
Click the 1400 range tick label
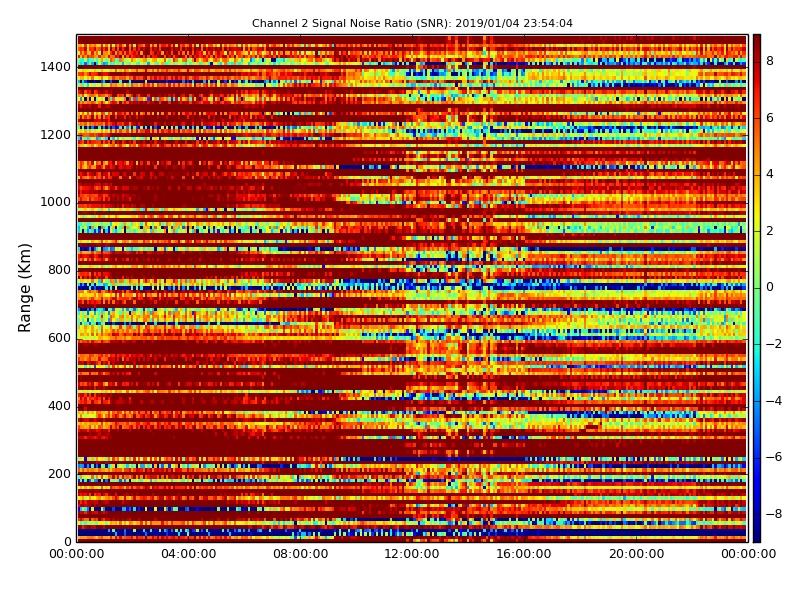tap(56, 67)
